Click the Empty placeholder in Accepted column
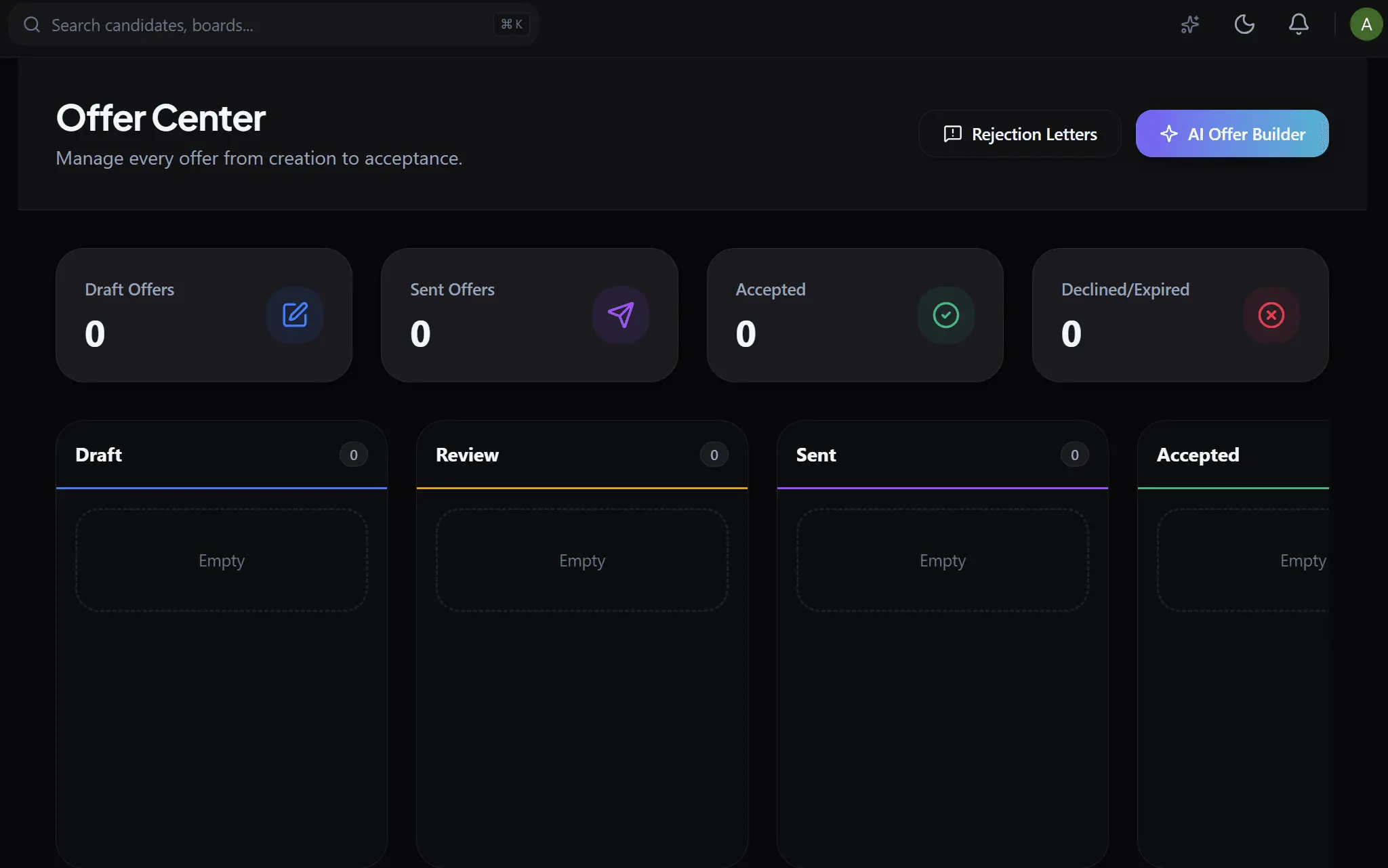 1244,560
